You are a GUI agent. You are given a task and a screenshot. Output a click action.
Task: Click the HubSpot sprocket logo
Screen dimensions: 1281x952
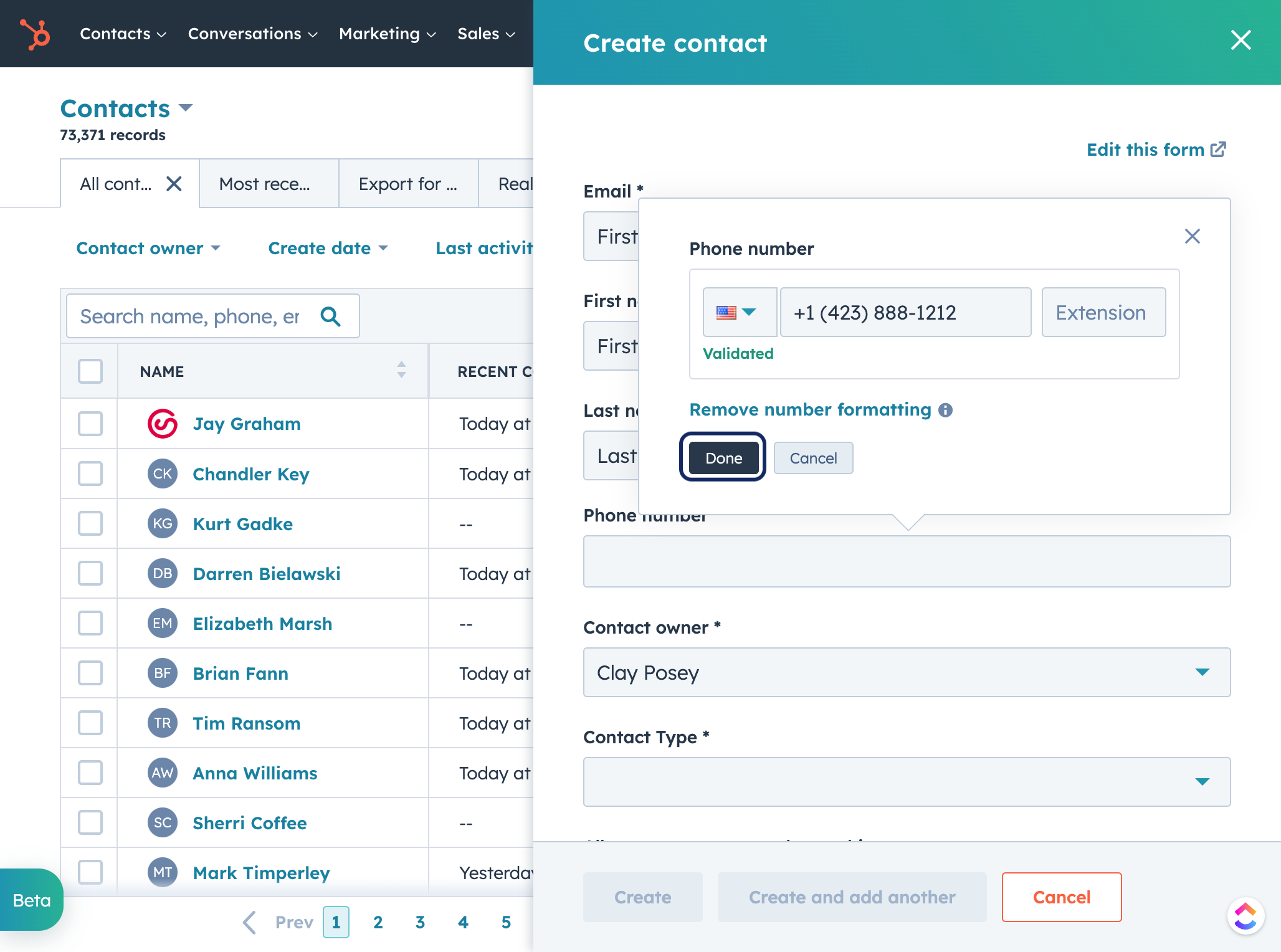tap(35, 34)
